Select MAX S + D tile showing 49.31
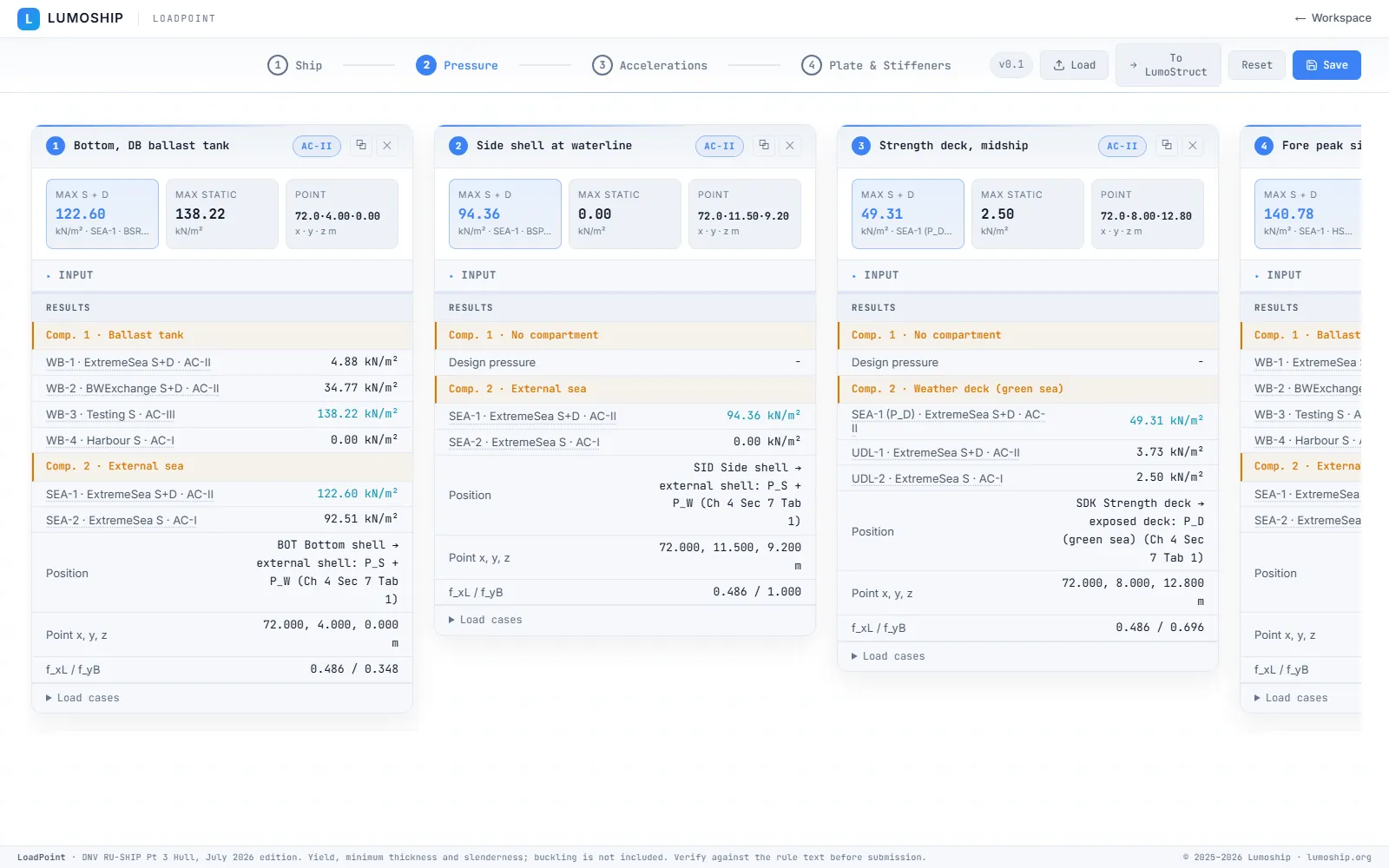 908,214
